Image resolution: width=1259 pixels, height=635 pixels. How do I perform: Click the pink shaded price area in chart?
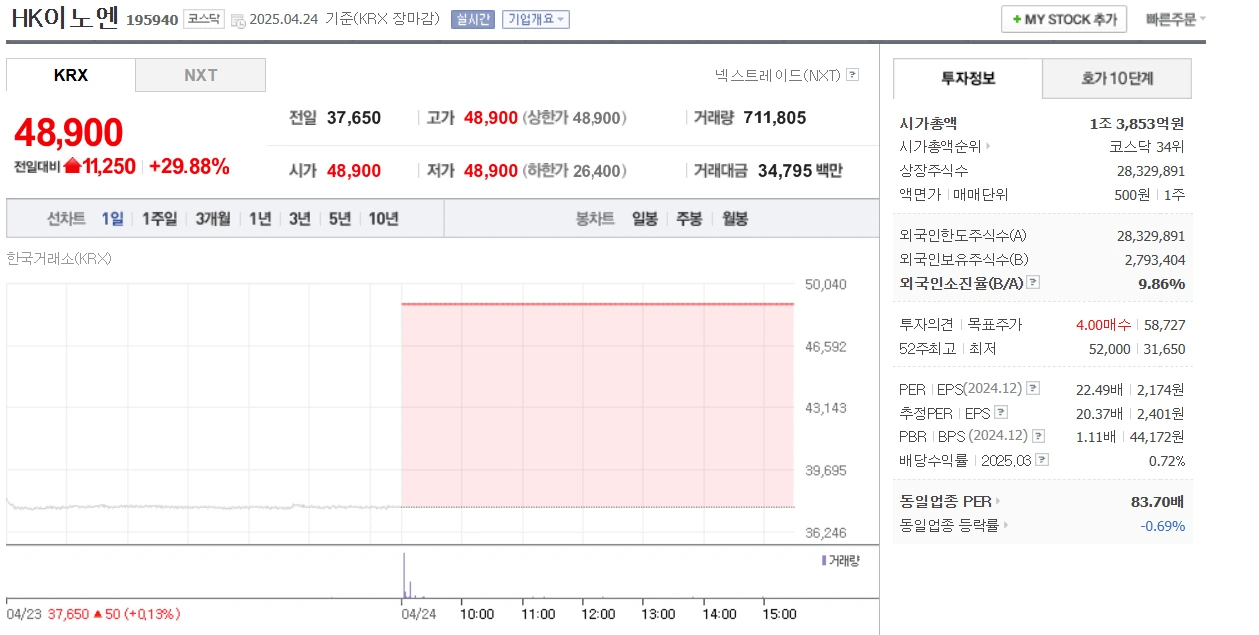coord(597,405)
